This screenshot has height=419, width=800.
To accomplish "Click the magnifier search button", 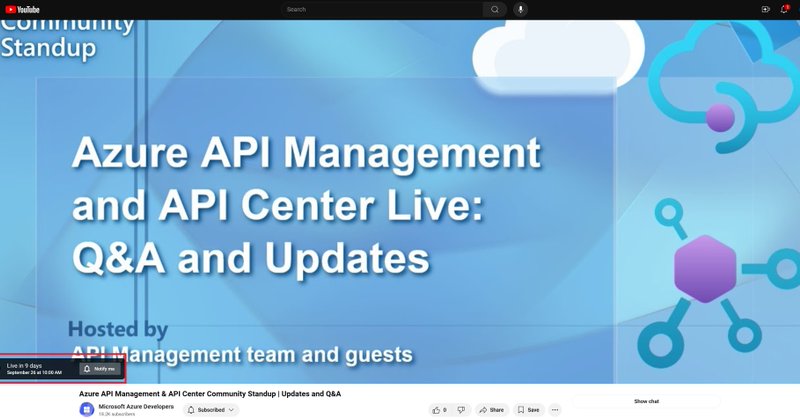I will coord(494,9).
